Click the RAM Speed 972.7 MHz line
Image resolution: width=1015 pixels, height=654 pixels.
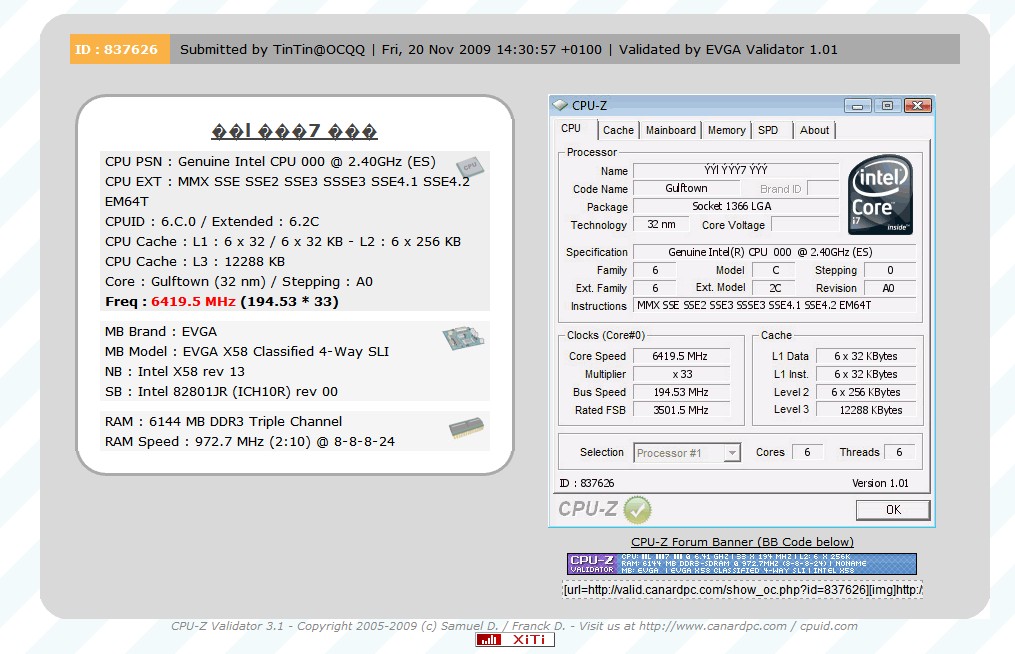[250, 442]
